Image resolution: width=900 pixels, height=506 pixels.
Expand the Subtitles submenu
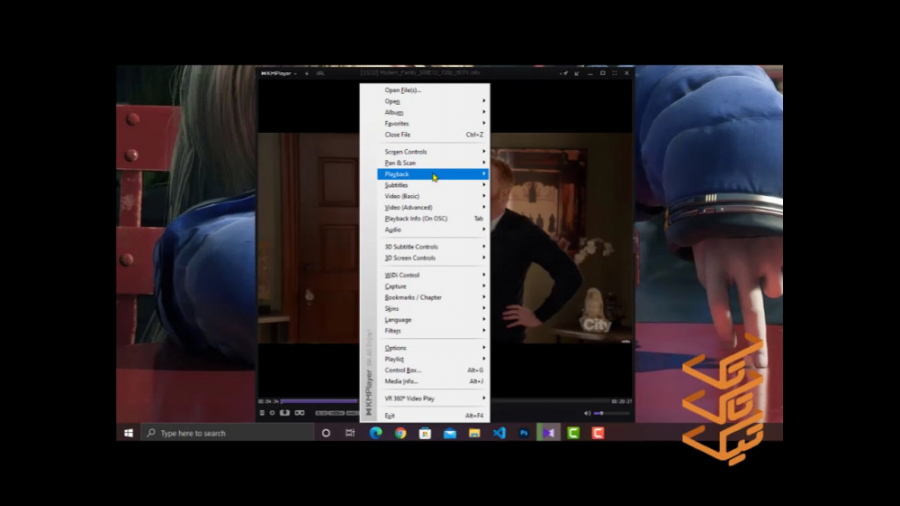click(433, 185)
